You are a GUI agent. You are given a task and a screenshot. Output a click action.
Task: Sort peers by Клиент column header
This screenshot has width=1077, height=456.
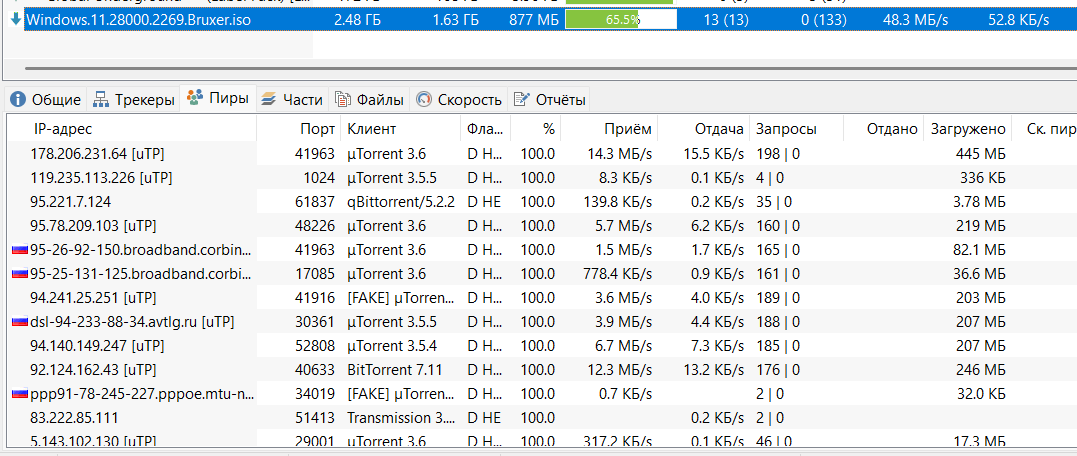coord(400,129)
